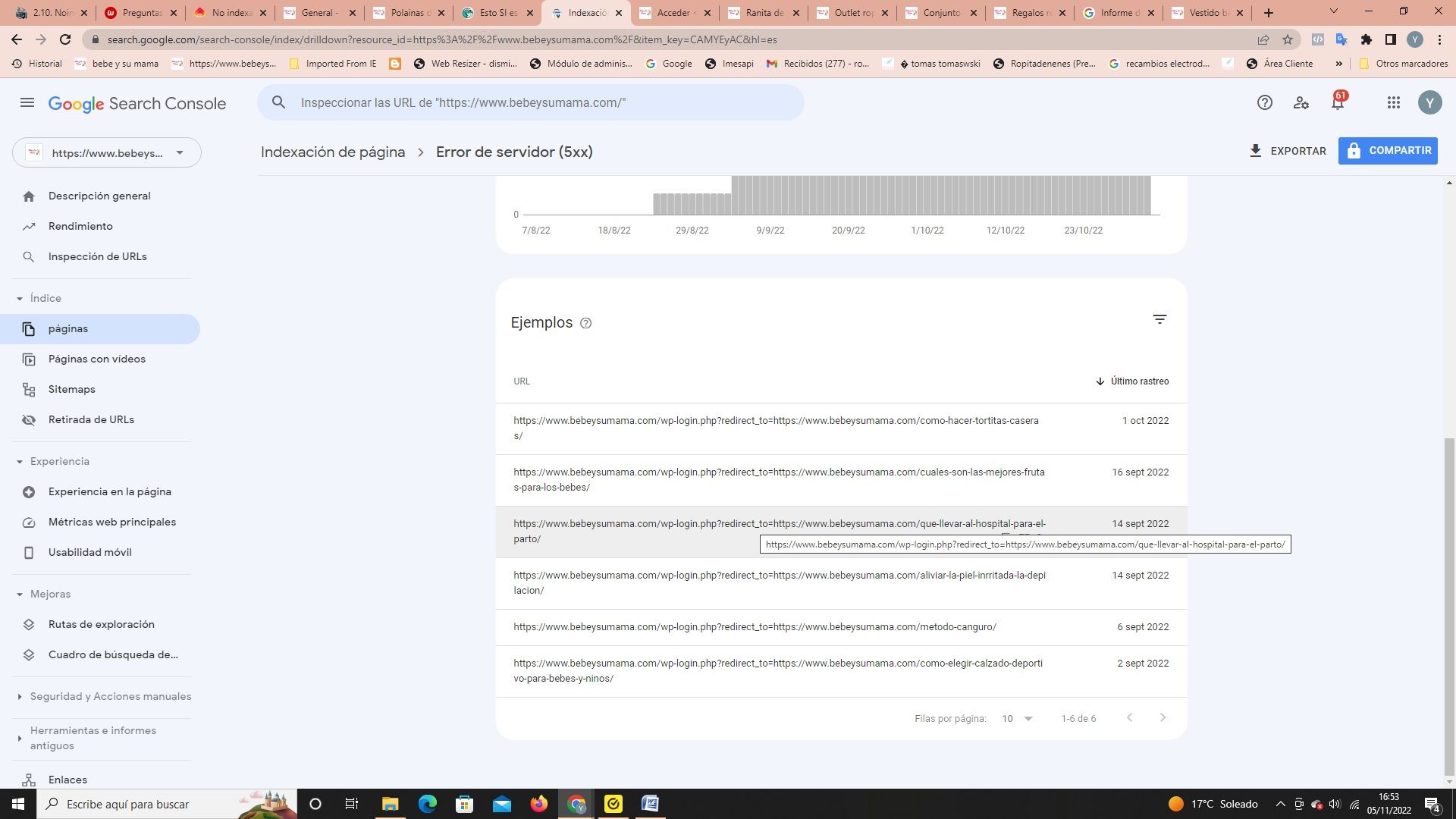Select the metodo-canguro URL row
The image size is (1456, 819).
tap(841, 627)
